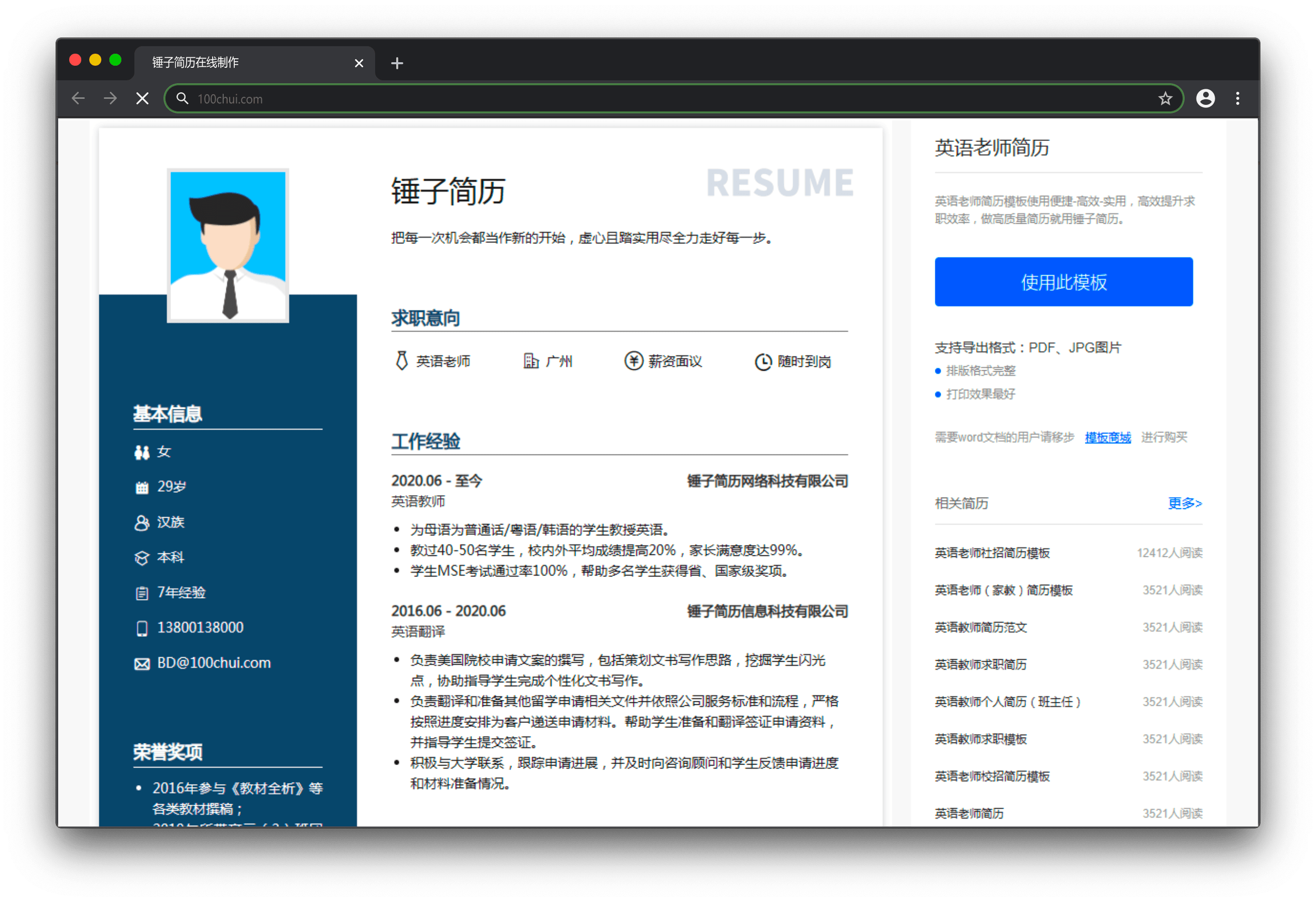Close the 锤子简历在线制作 tab

[359, 63]
